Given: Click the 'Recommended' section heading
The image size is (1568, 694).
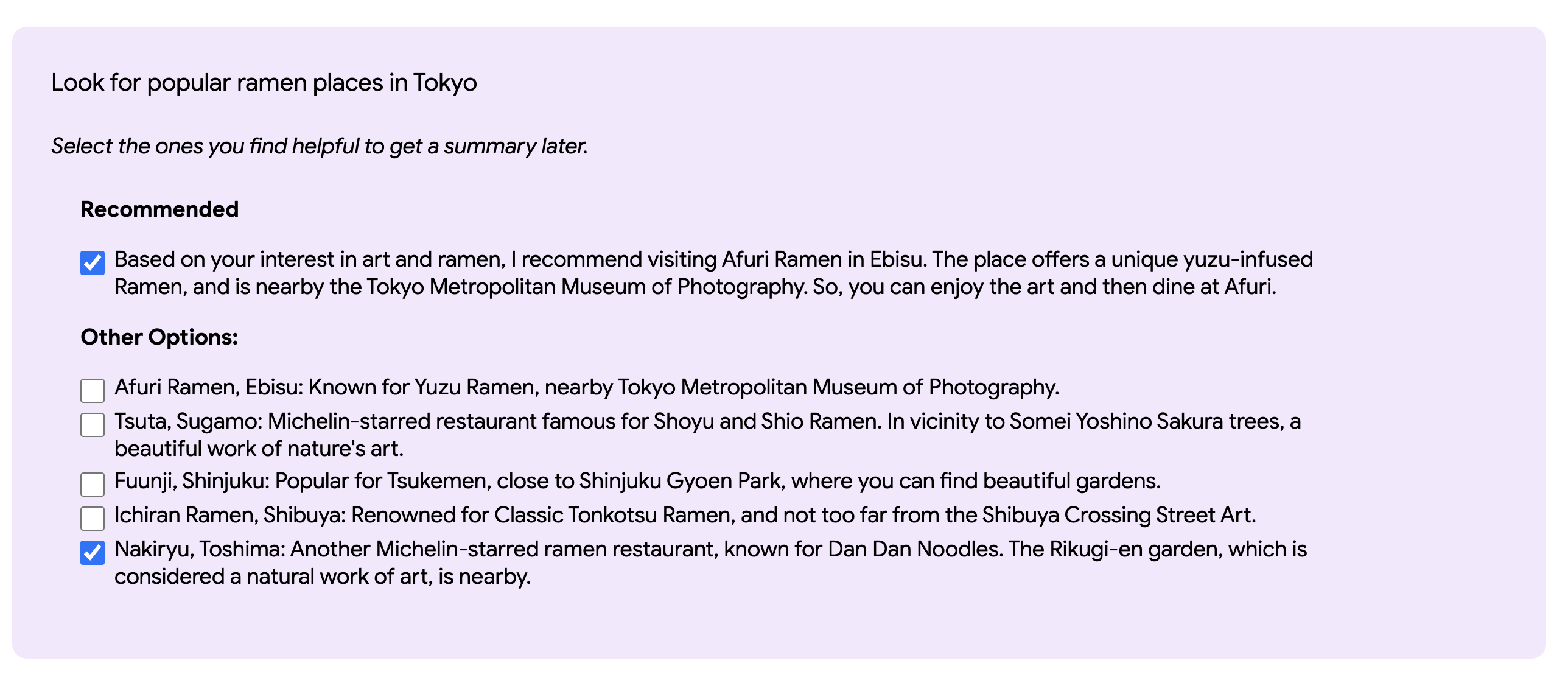Looking at the screenshot, I should 159,209.
